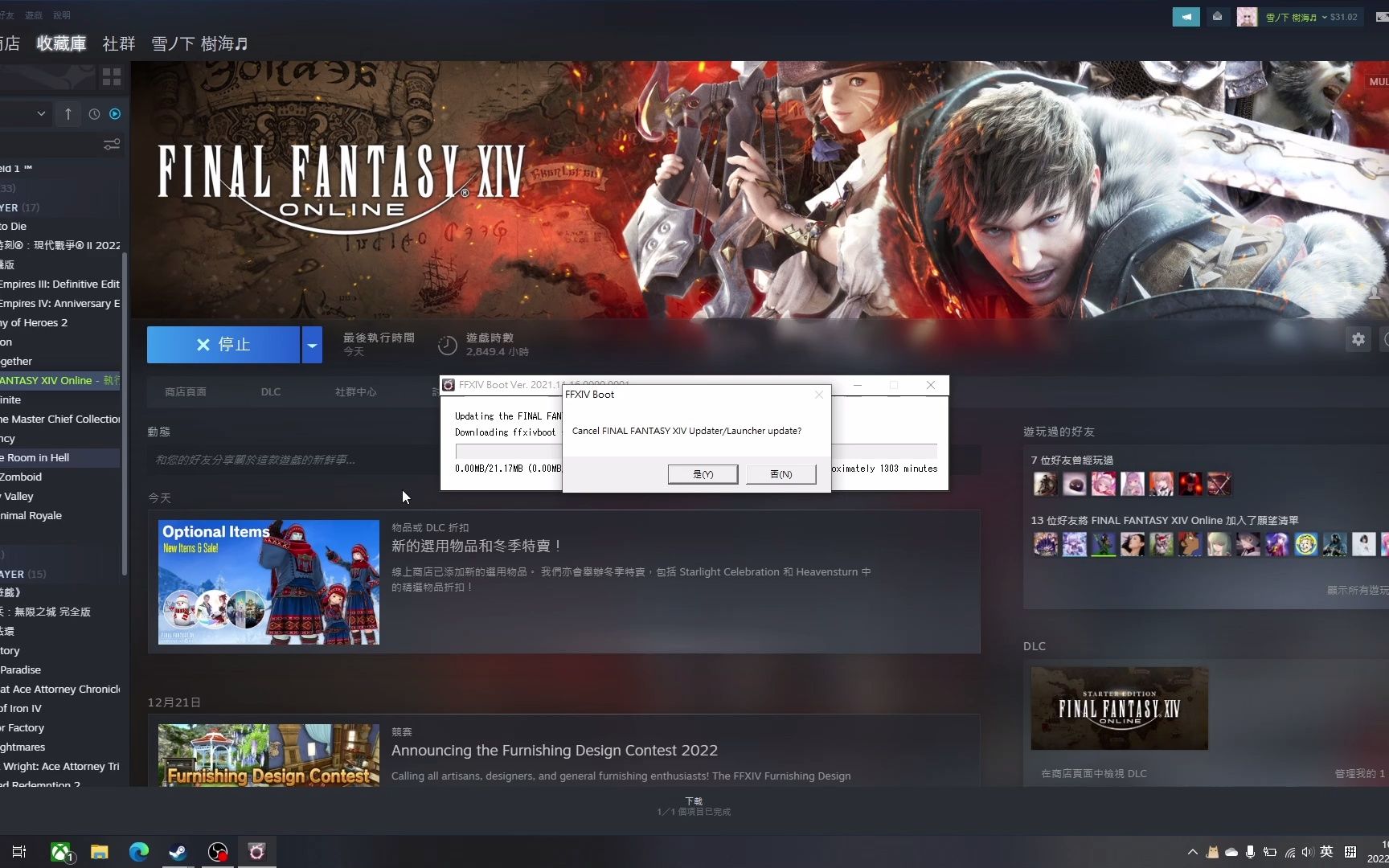Expand launch options arrow beside 停止

pyautogui.click(x=312, y=345)
